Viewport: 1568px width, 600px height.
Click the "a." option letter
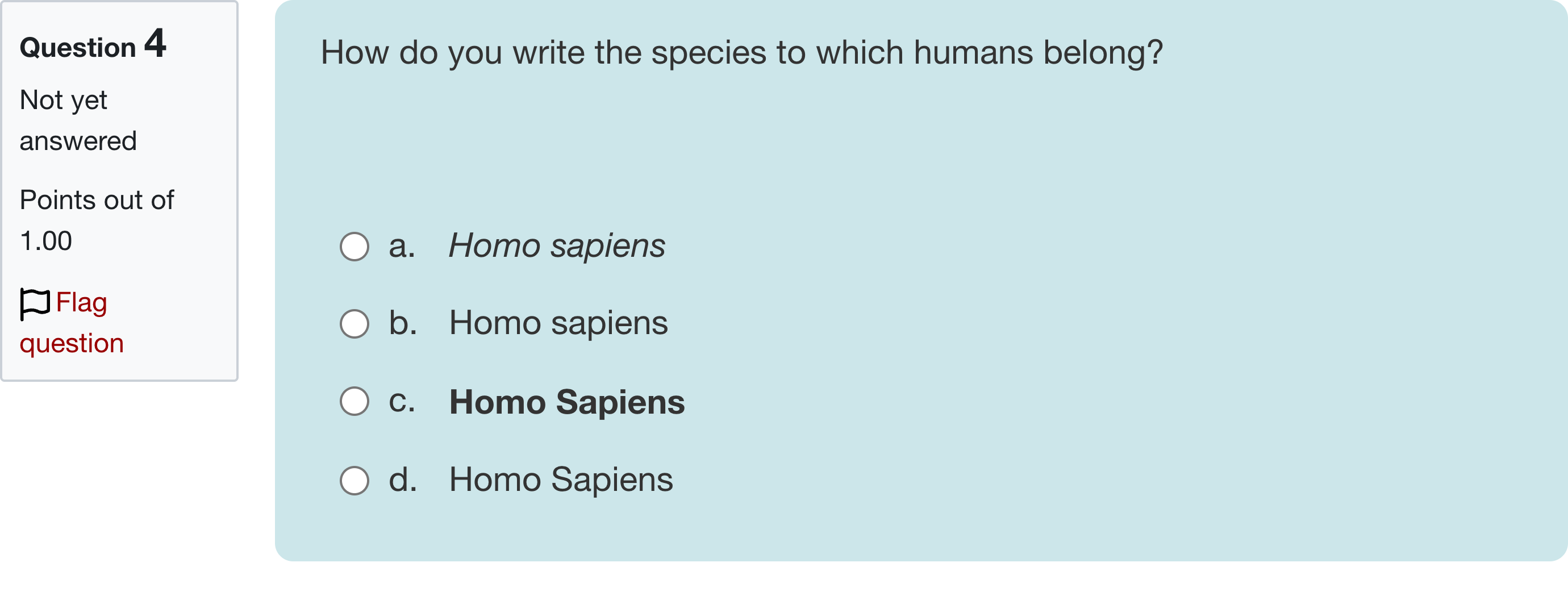(x=402, y=247)
